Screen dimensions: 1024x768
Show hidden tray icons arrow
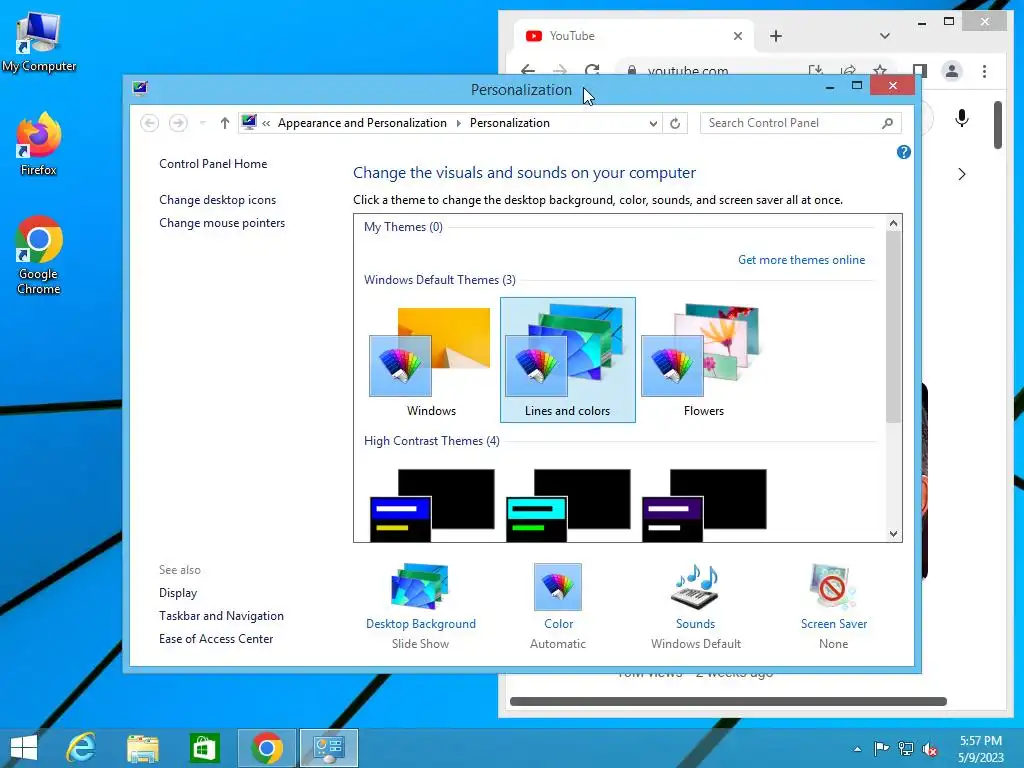(857, 749)
